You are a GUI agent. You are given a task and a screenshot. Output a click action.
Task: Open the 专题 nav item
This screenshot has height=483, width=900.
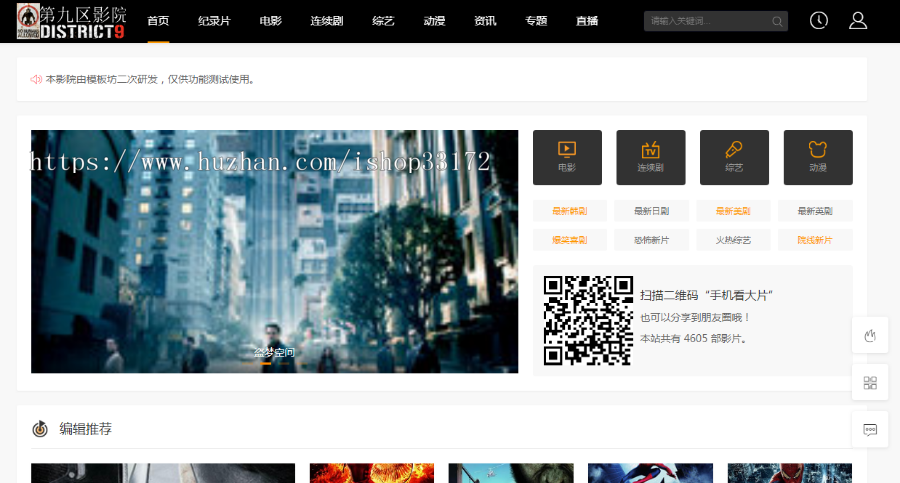tap(536, 21)
